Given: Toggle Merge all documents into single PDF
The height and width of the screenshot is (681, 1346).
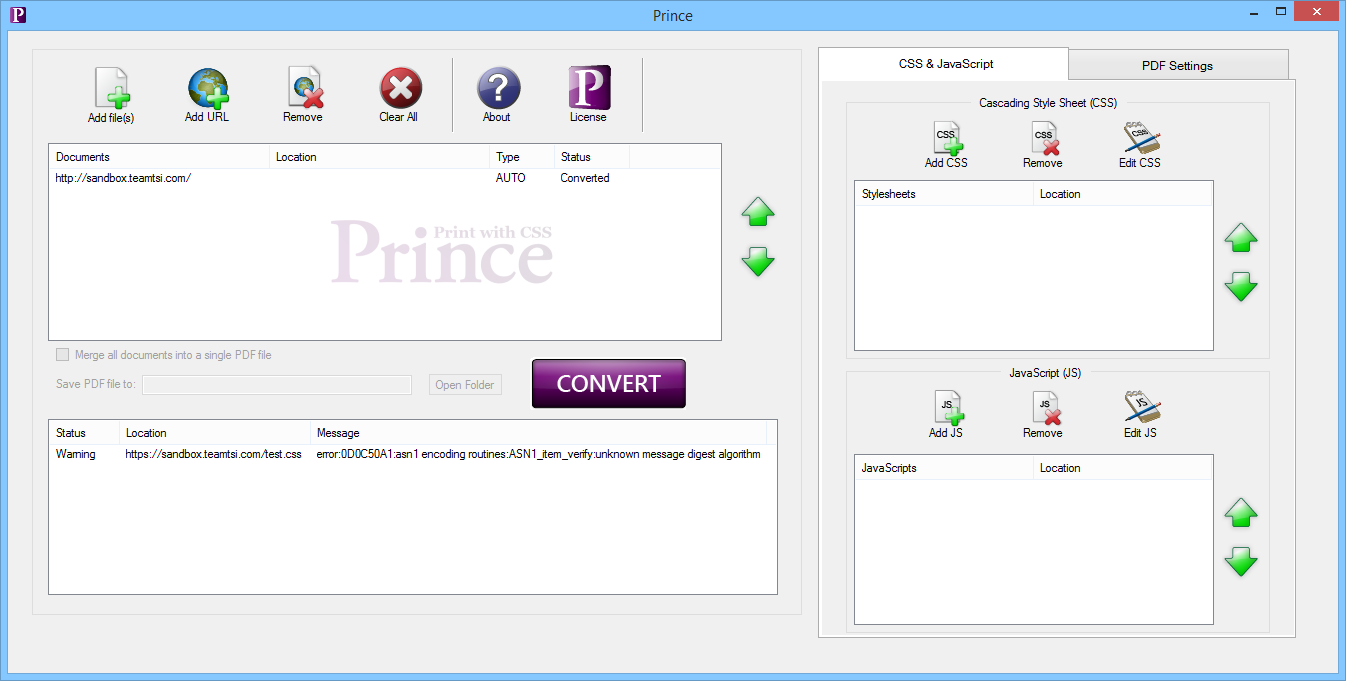Looking at the screenshot, I should pyautogui.click(x=63, y=355).
